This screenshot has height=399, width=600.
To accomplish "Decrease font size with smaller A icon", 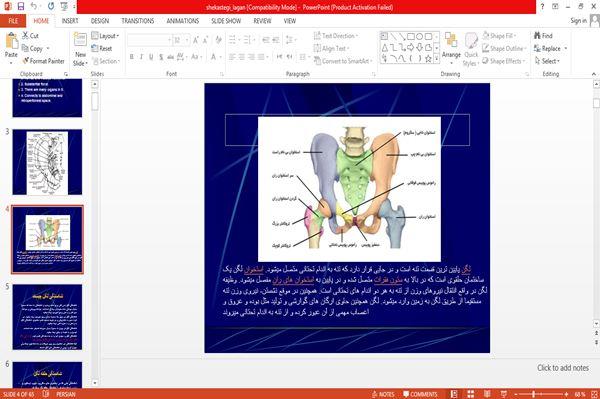I will (205, 40).
